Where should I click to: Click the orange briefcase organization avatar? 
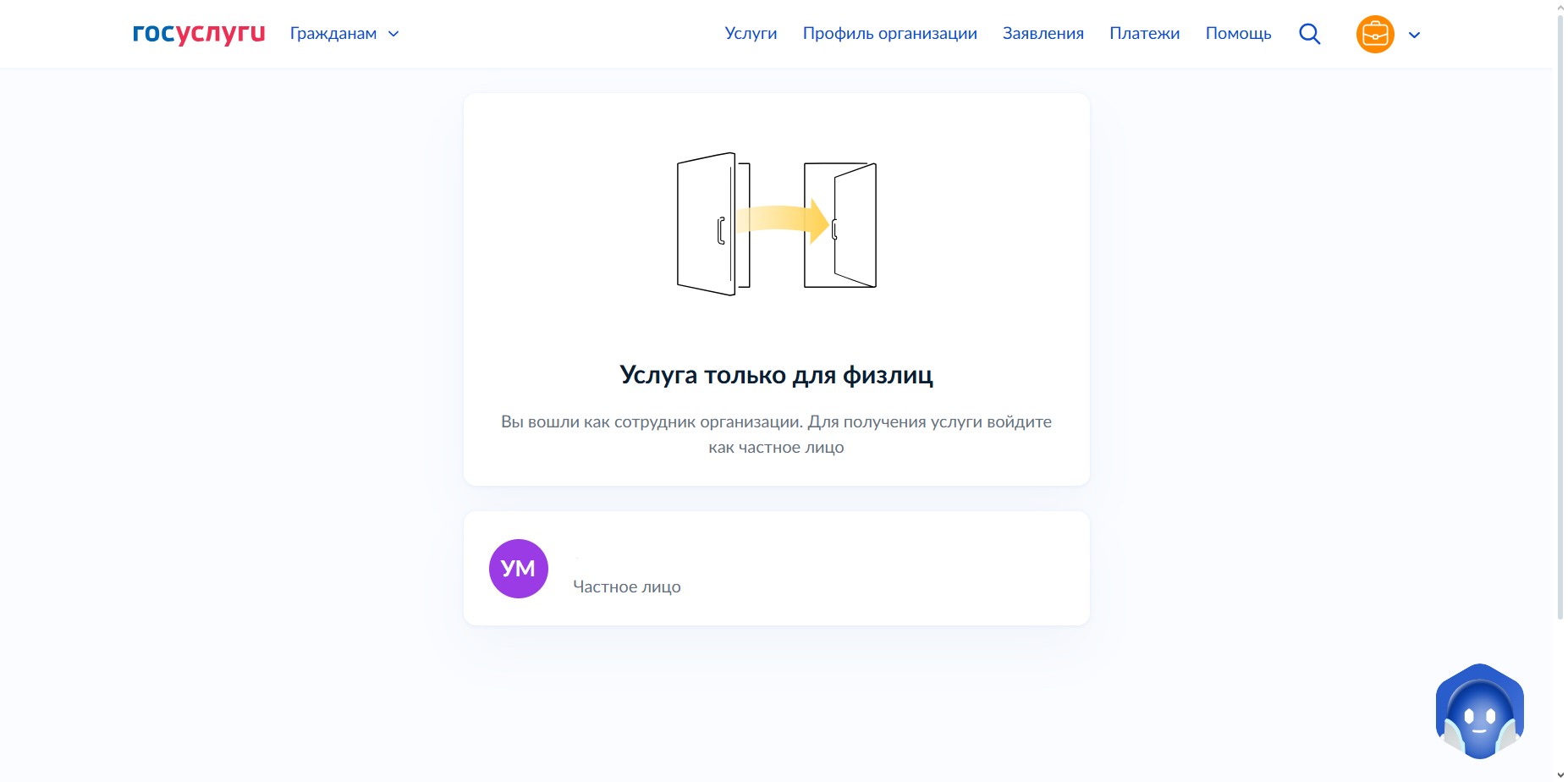(x=1374, y=35)
